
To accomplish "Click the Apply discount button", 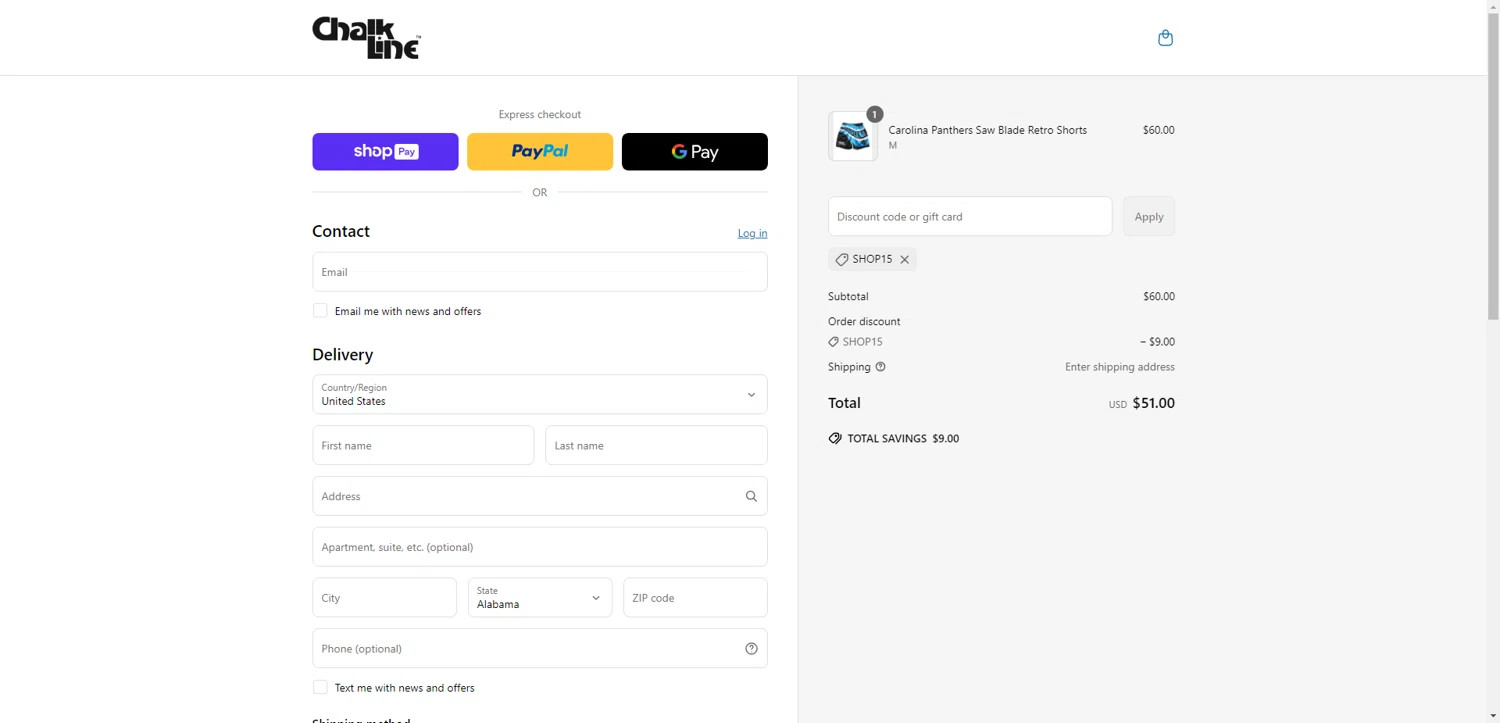I will (1149, 217).
